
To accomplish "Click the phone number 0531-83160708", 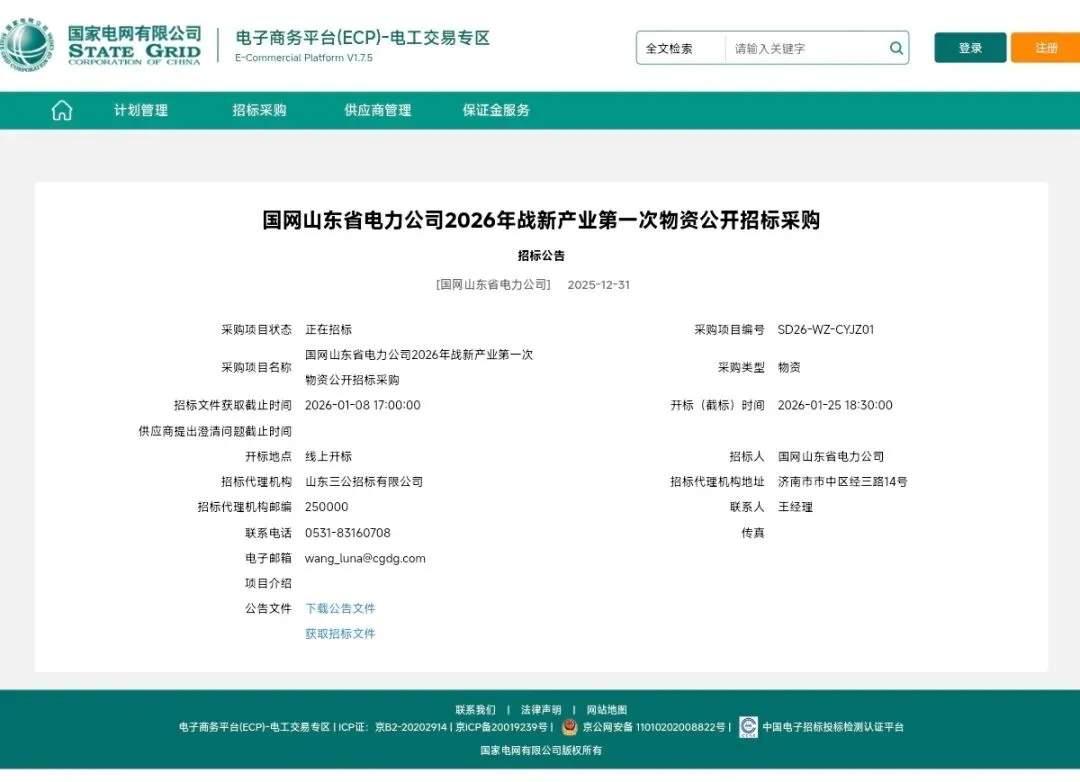I will tap(348, 533).
